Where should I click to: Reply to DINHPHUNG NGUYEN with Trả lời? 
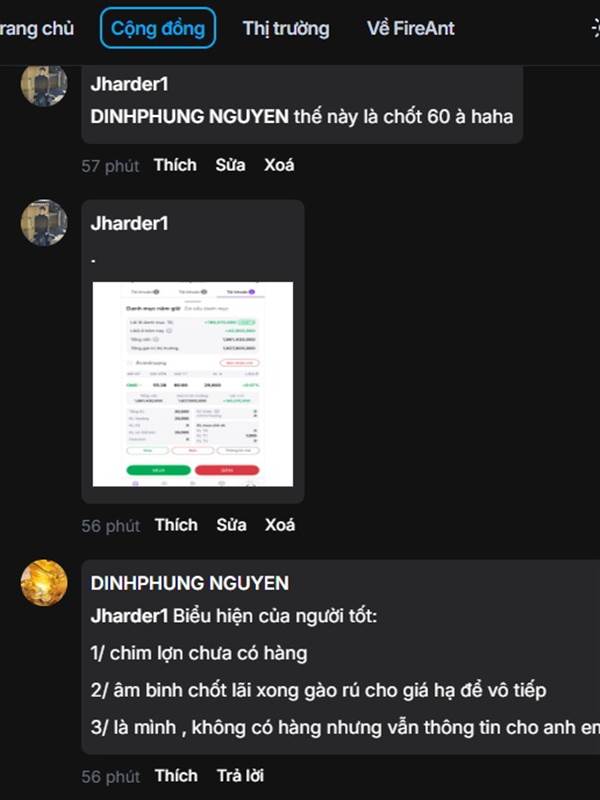[x=240, y=776]
